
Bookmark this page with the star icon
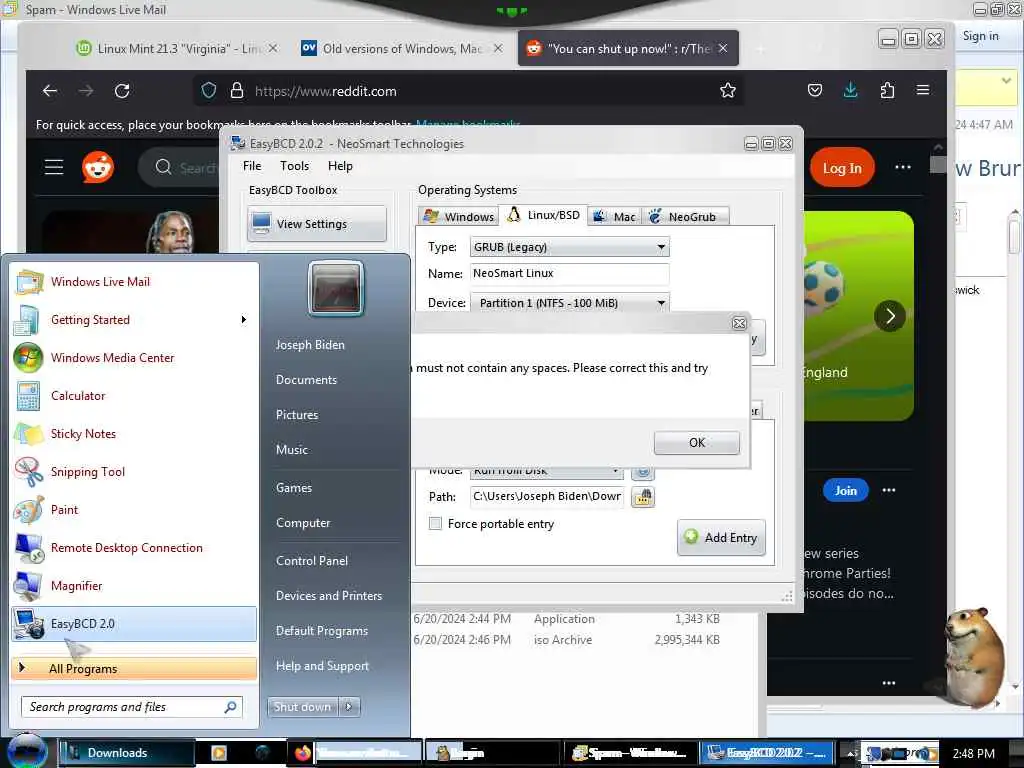(x=728, y=91)
